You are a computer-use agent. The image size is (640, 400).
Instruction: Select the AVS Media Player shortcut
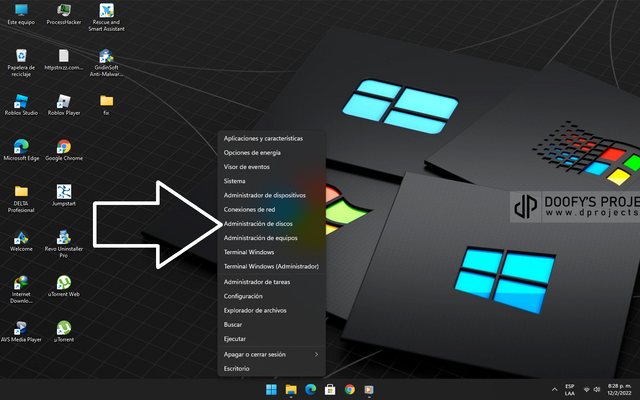(x=21, y=331)
